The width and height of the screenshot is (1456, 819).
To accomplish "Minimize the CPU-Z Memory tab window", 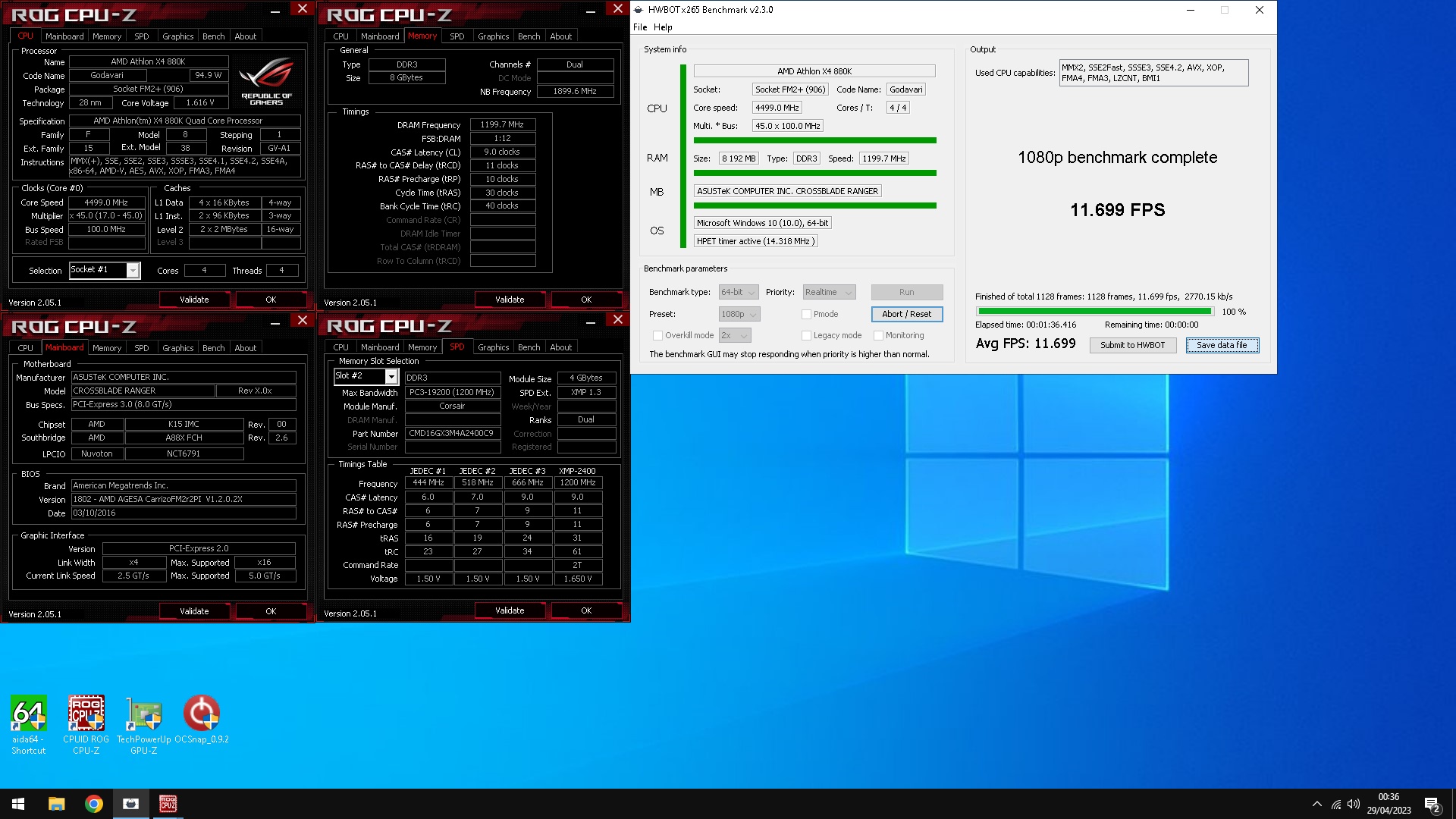I will click(590, 10).
